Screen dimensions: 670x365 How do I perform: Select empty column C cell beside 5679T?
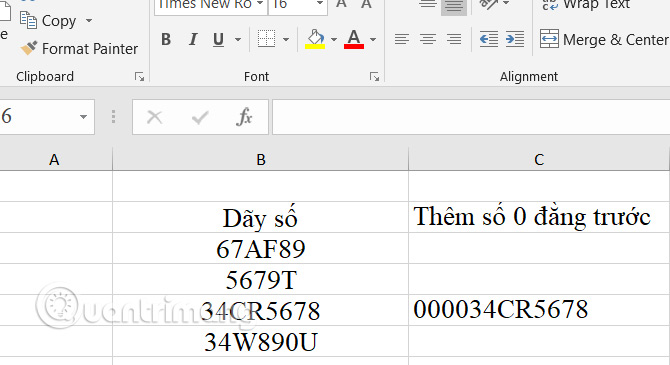539,279
